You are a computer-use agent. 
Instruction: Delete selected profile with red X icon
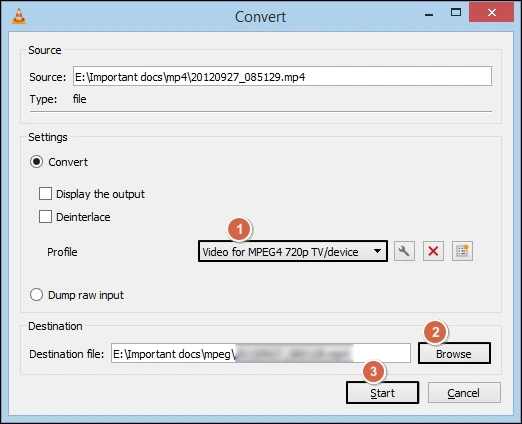click(x=433, y=251)
